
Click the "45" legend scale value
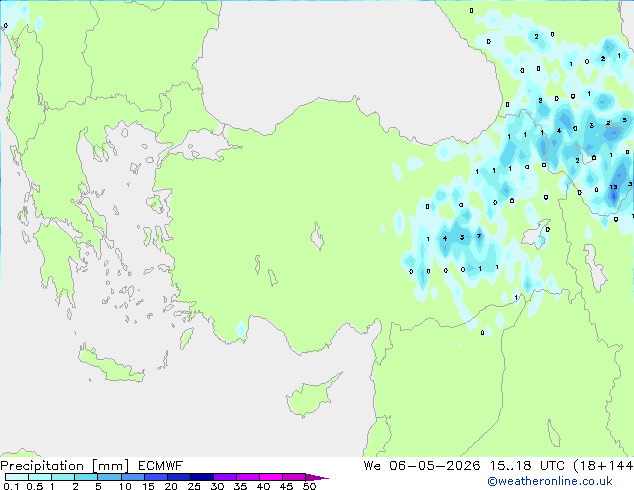[x=286, y=486]
